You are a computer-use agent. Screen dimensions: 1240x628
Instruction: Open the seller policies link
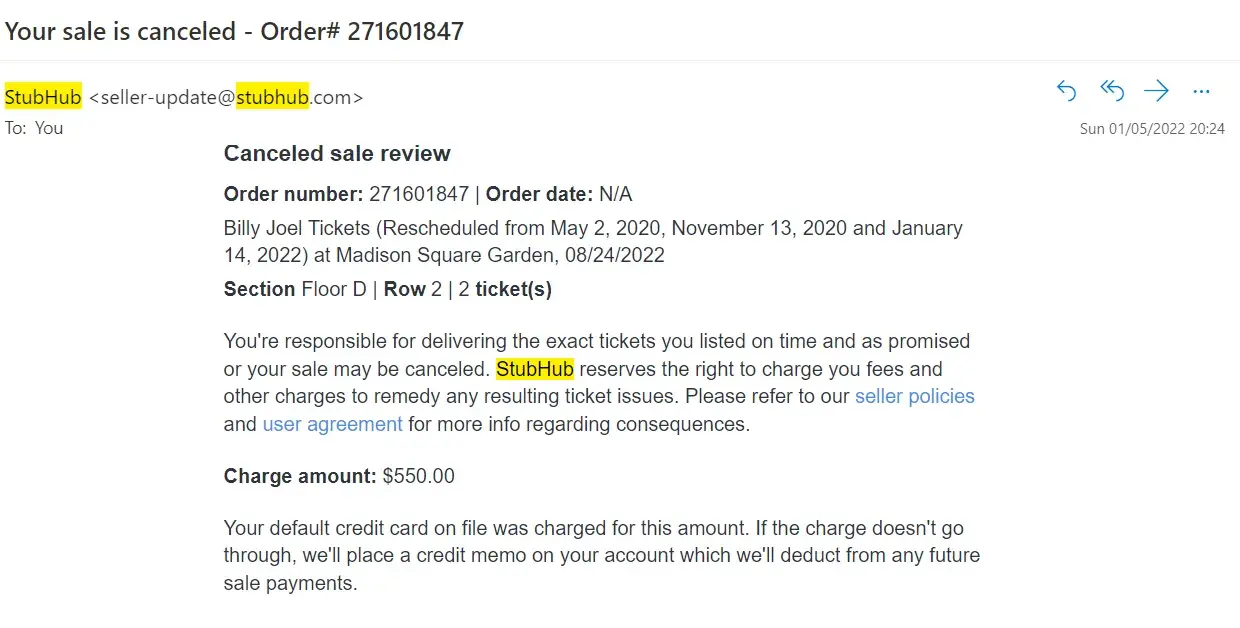coord(914,396)
